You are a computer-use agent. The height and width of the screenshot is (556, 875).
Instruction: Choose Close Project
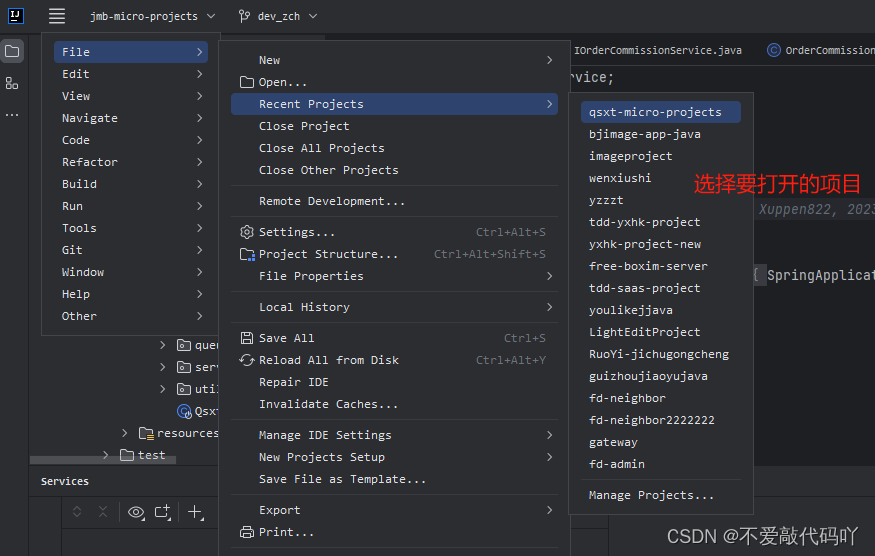(395, 126)
